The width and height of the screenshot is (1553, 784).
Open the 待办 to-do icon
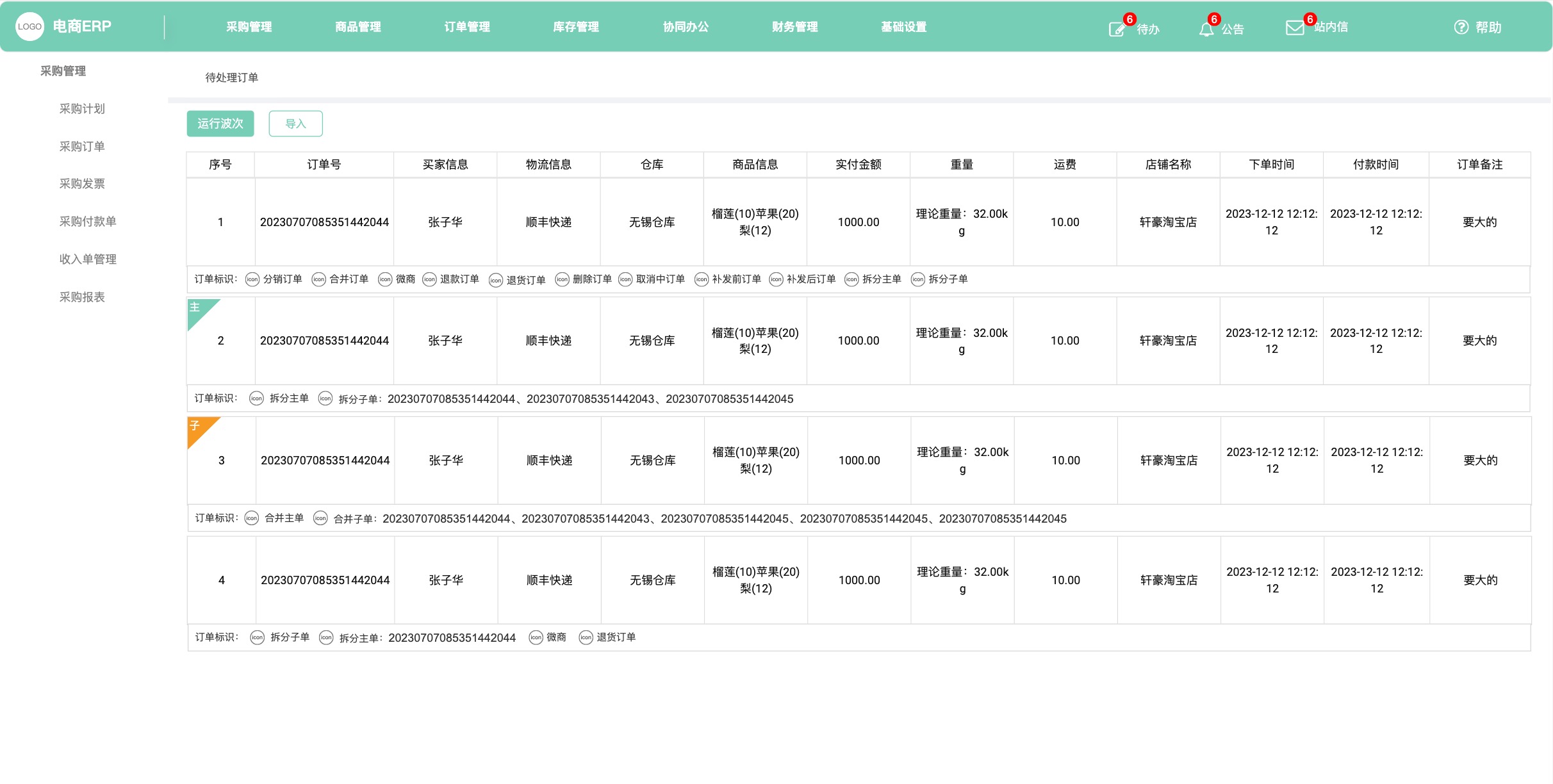1117,29
